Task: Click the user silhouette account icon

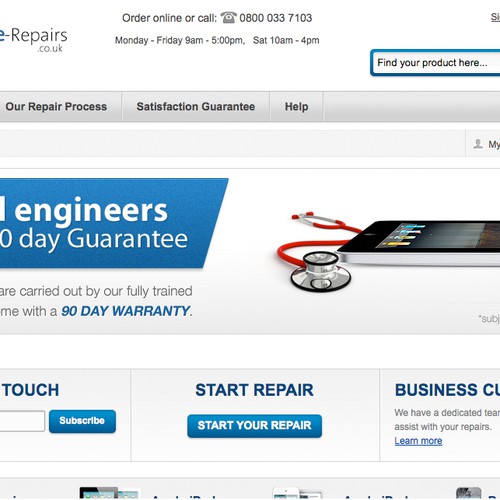Action: coord(478,144)
